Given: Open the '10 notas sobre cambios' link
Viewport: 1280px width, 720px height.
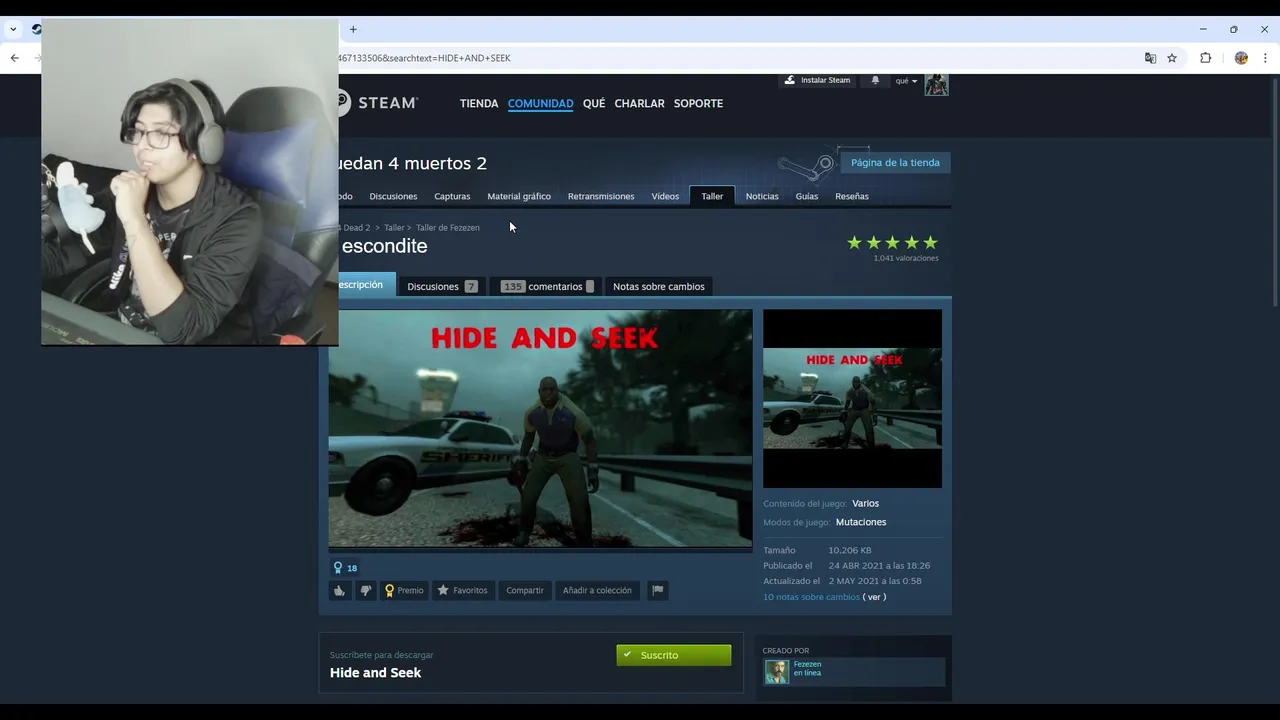Looking at the screenshot, I should click(811, 597).
